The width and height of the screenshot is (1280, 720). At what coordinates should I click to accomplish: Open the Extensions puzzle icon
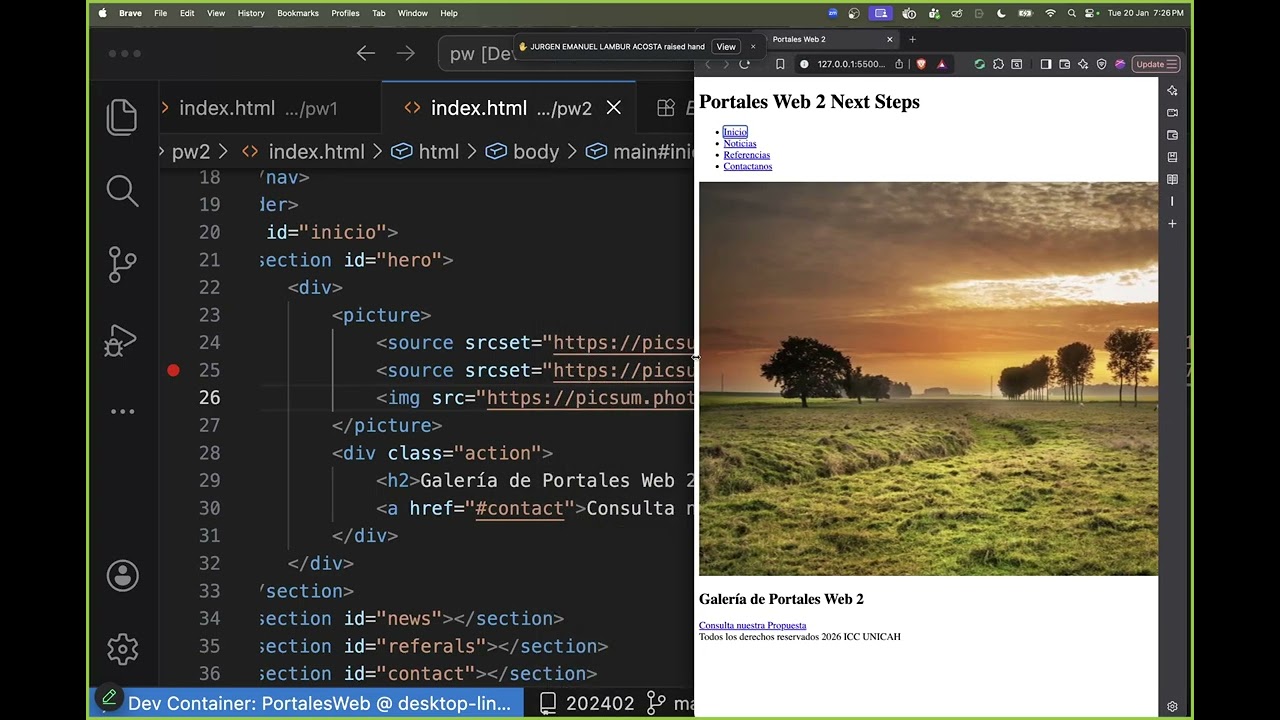(998, 64)
